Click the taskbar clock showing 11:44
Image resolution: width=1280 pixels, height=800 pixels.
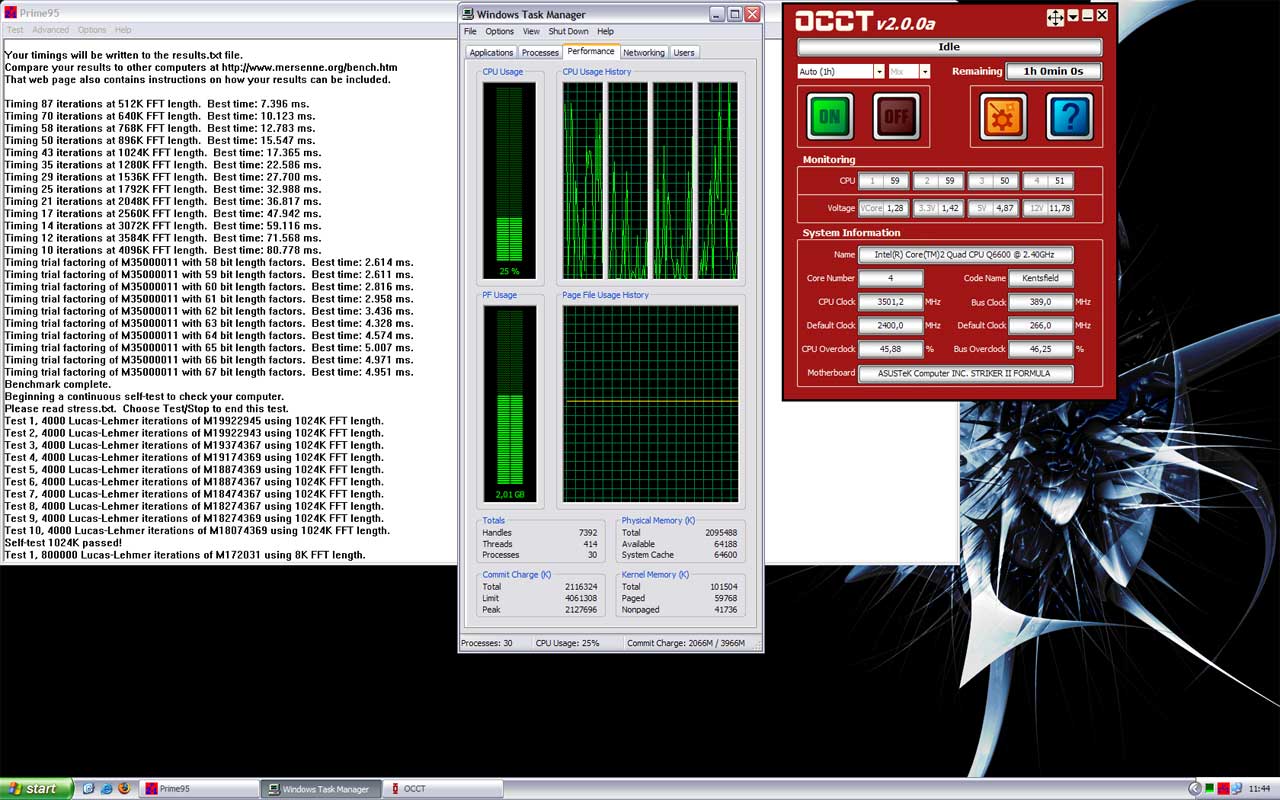click(x=1259, y=789)
